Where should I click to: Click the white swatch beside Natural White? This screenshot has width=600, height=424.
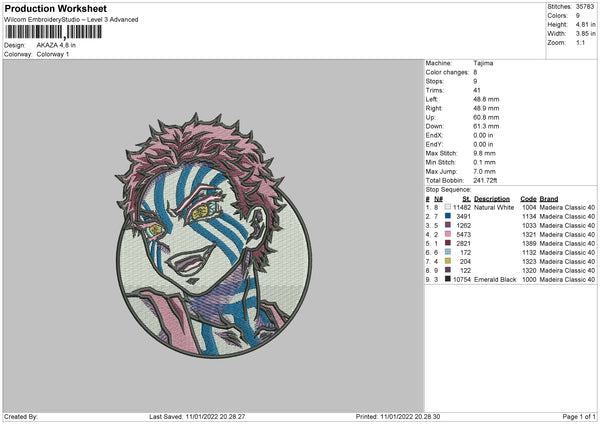tap(448, 207)
